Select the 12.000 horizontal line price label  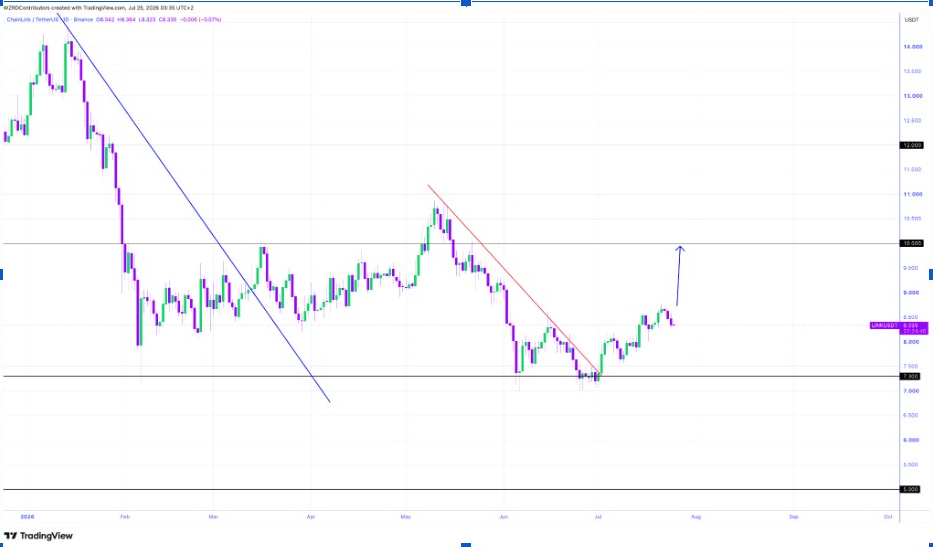click(912, 145)
